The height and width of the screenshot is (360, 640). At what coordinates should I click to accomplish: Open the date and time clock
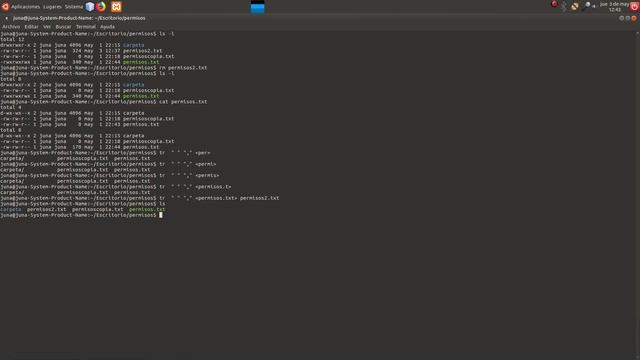614,7
